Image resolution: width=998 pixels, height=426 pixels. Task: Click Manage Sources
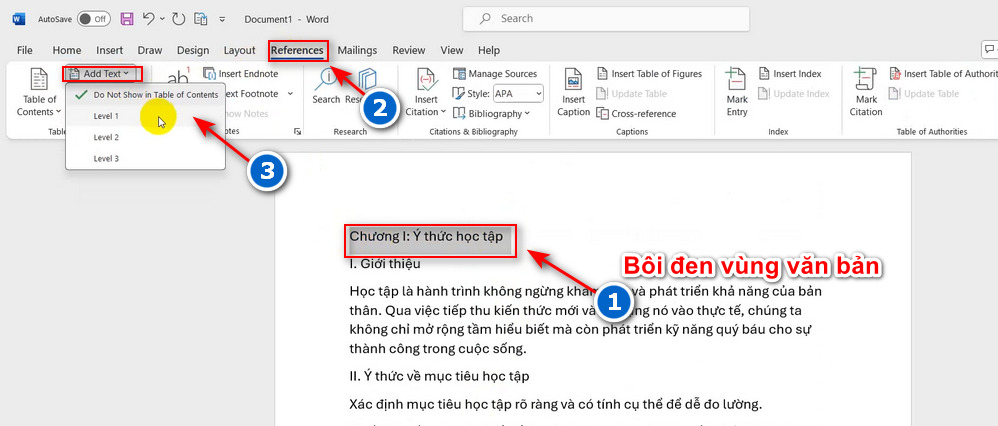tap(495, 74)
